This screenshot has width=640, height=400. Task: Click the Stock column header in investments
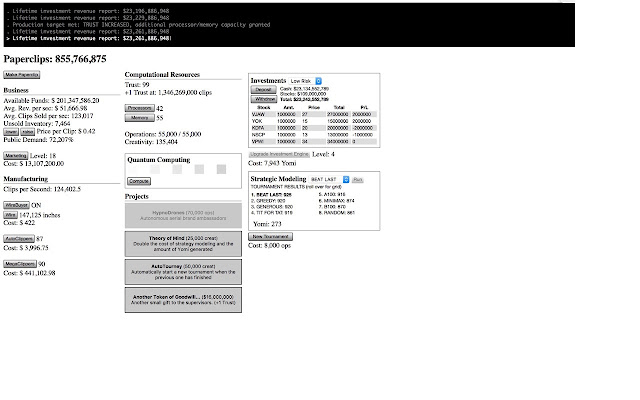264,107
